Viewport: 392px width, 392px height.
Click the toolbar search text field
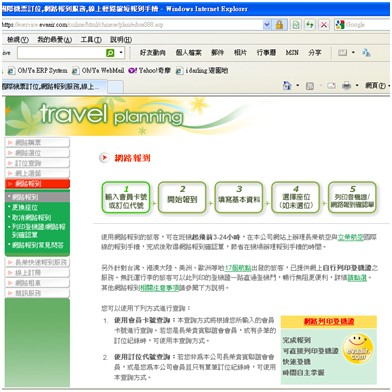(x=61, y=53)
